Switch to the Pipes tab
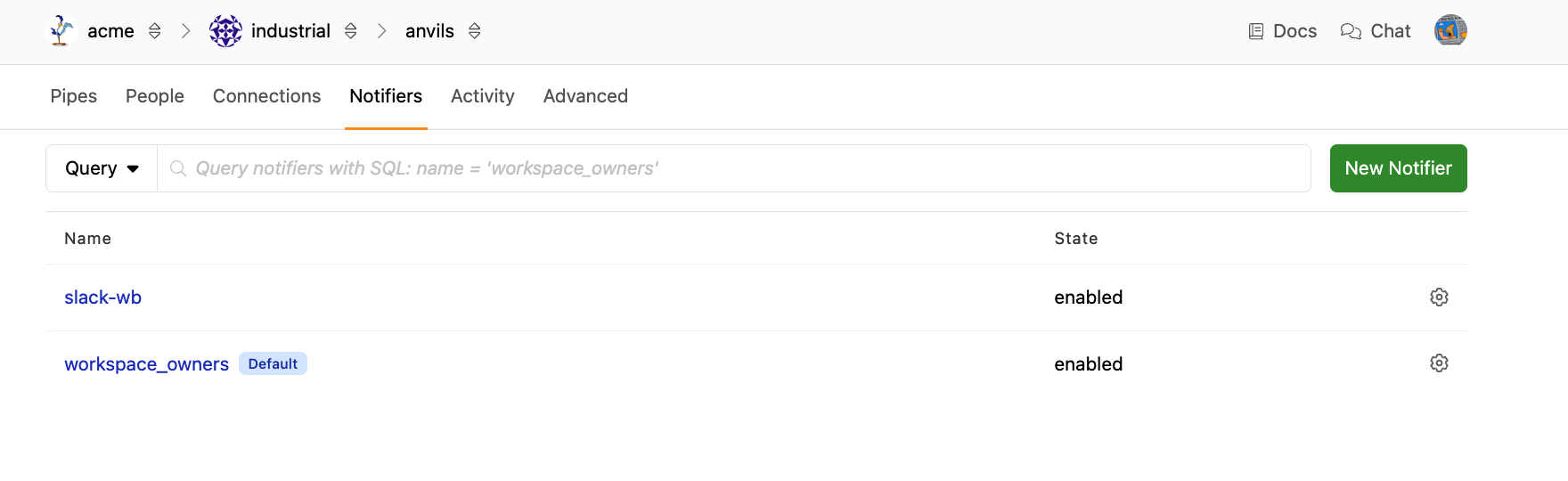 click(74, 96)
